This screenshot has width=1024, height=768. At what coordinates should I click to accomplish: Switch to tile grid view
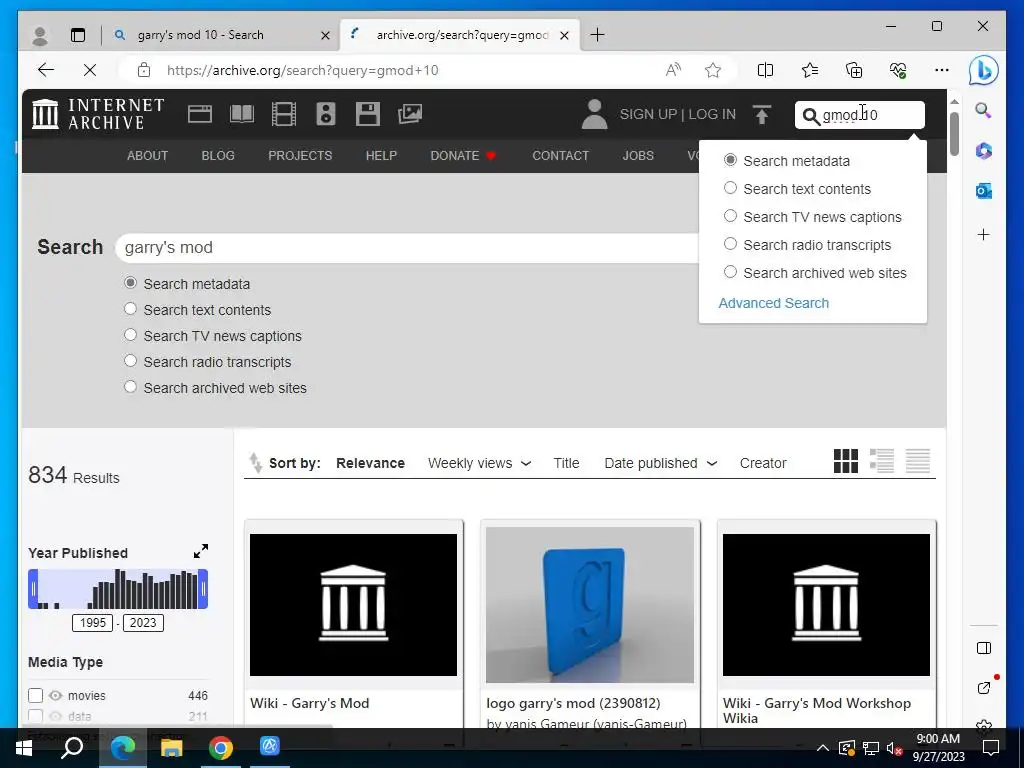(846, 461)
